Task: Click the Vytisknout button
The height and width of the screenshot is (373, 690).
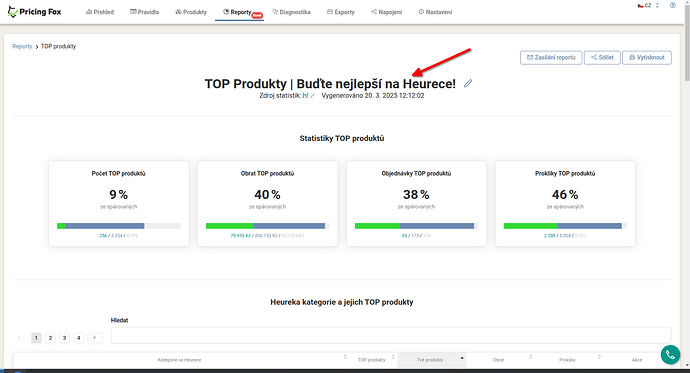Action: 647,58
